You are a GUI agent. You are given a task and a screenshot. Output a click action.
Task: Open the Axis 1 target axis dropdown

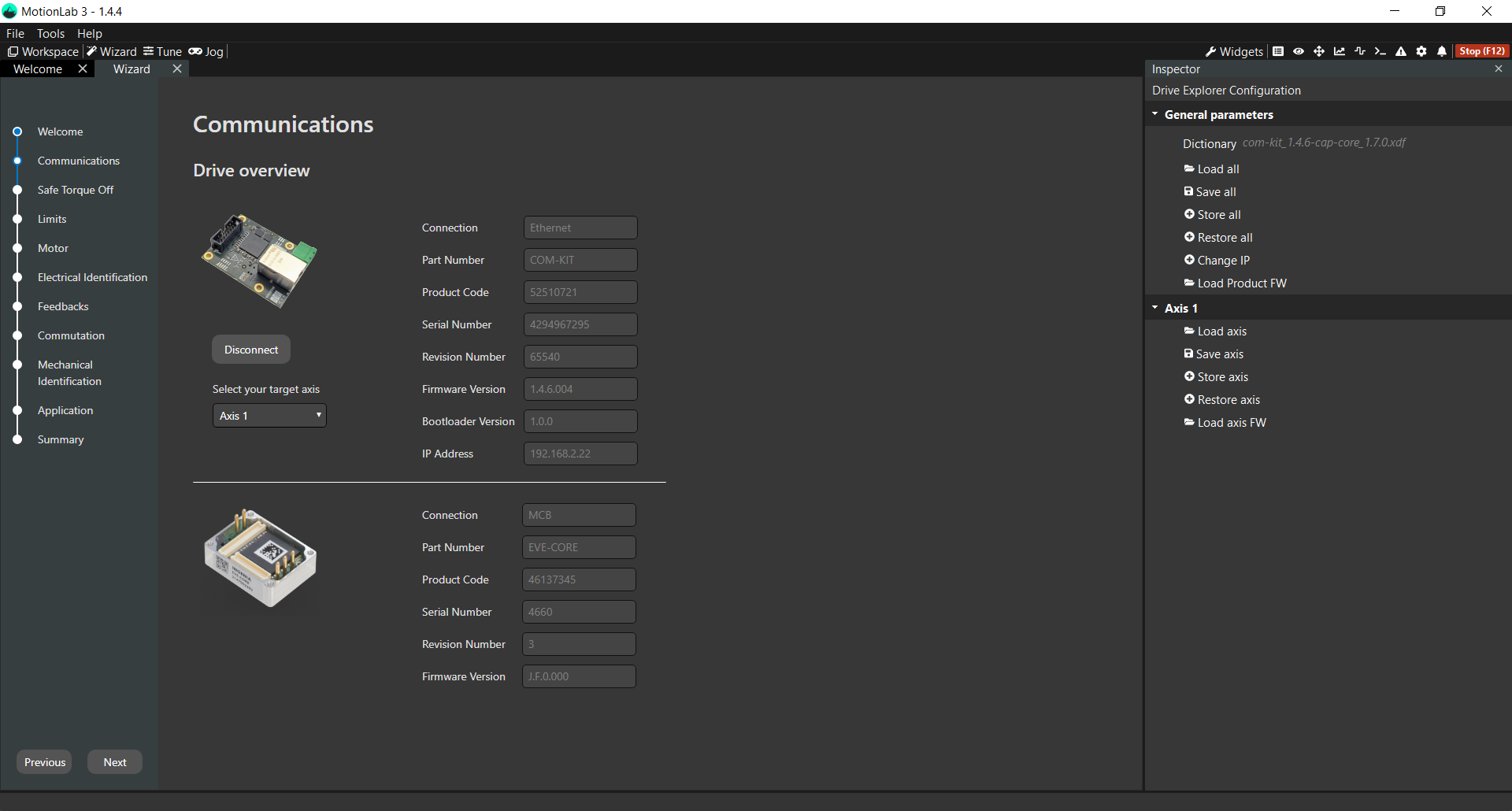click(269, 416)
